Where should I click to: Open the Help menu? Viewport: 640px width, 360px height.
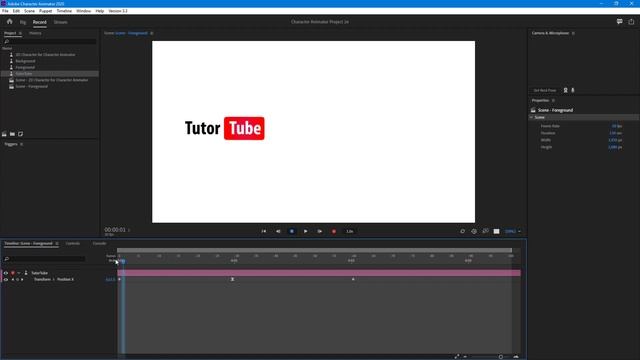coord(100,11)
